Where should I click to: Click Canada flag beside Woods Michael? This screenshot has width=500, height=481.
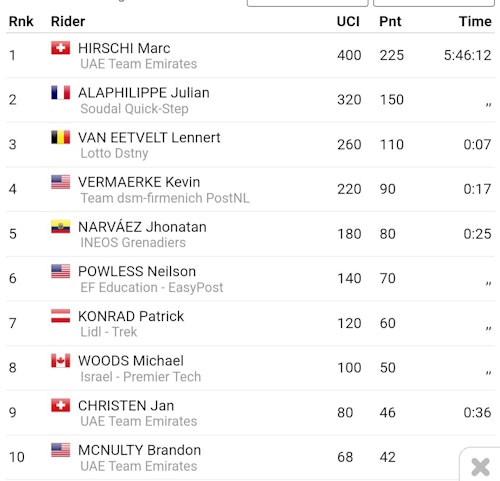click(61, 360)
